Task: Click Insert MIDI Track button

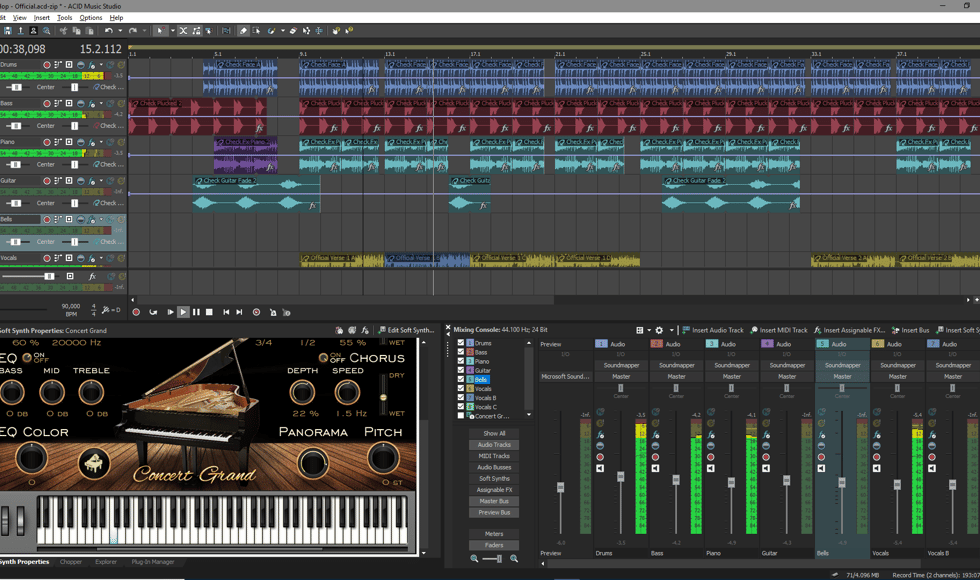Action: 779,330
